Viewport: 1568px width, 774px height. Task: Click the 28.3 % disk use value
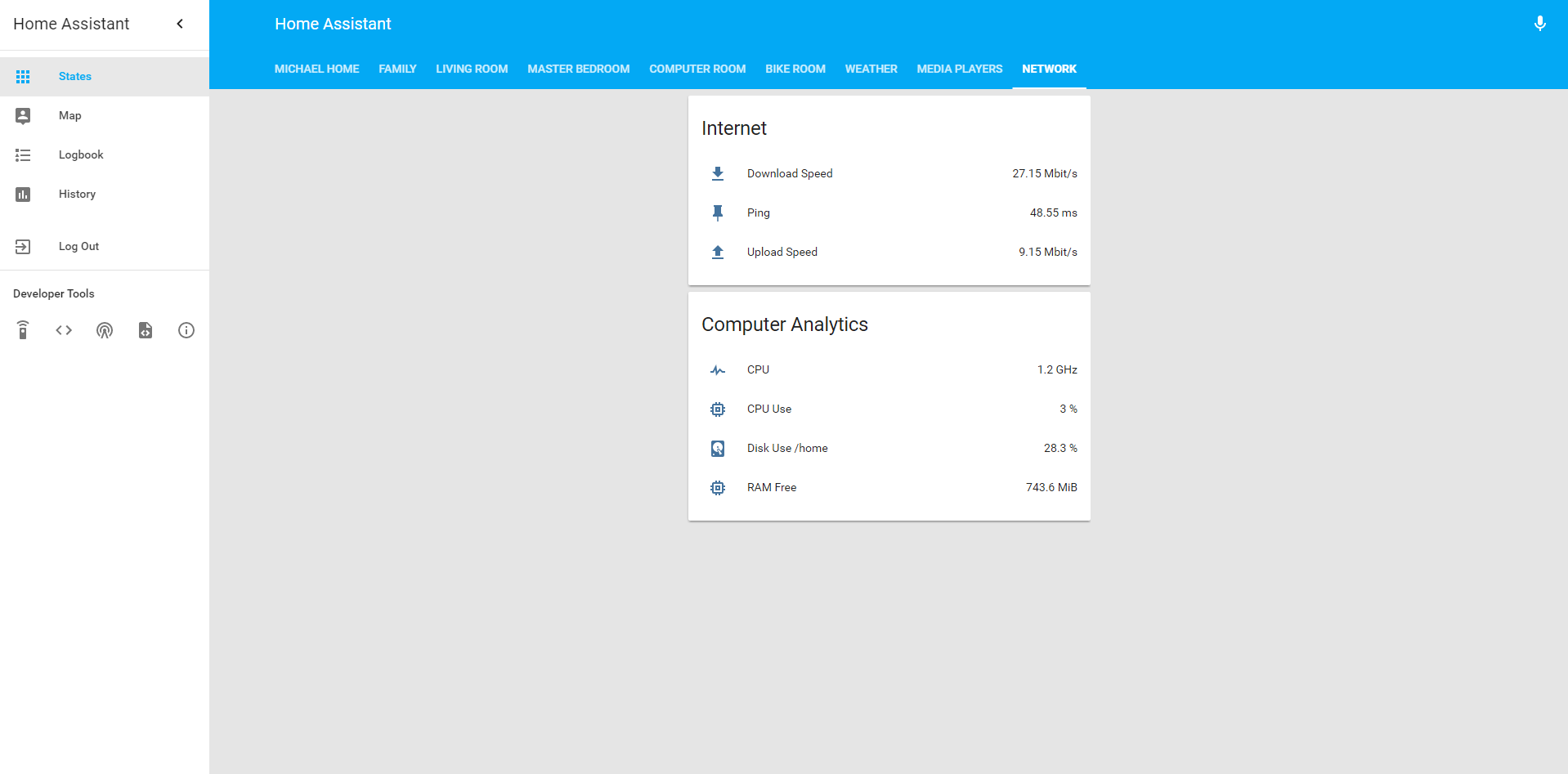[x=1060, y=448]
